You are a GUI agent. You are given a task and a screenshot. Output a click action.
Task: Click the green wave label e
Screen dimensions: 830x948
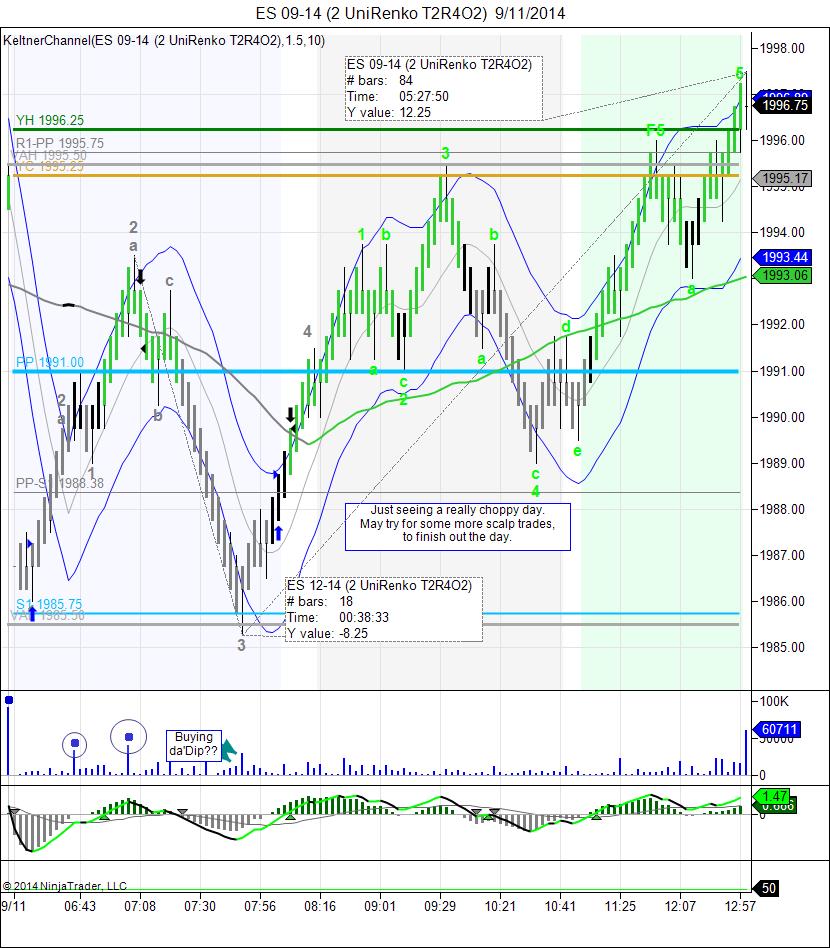click(577, 451)
